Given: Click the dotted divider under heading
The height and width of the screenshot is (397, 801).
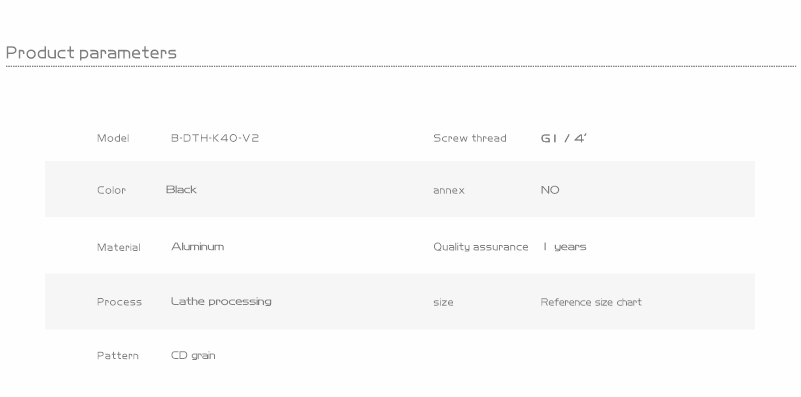Looking at the screenshot, I should (400, 66).
